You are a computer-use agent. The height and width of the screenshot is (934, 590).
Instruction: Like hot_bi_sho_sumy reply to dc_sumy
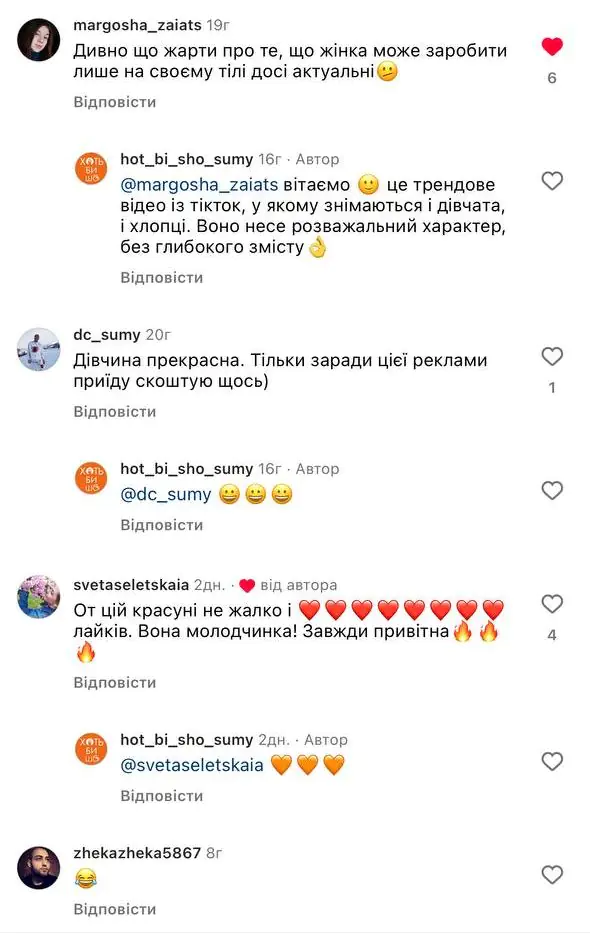[552, 490]
